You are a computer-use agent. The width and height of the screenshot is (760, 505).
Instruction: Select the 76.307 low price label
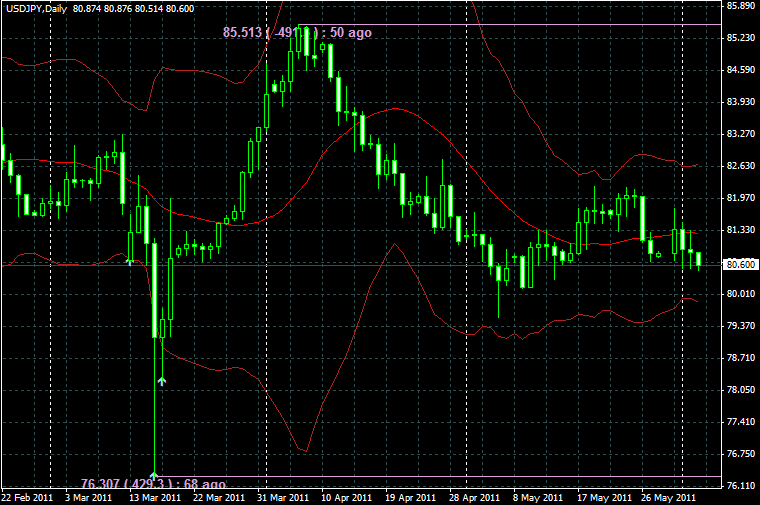[x=155, y=483]
